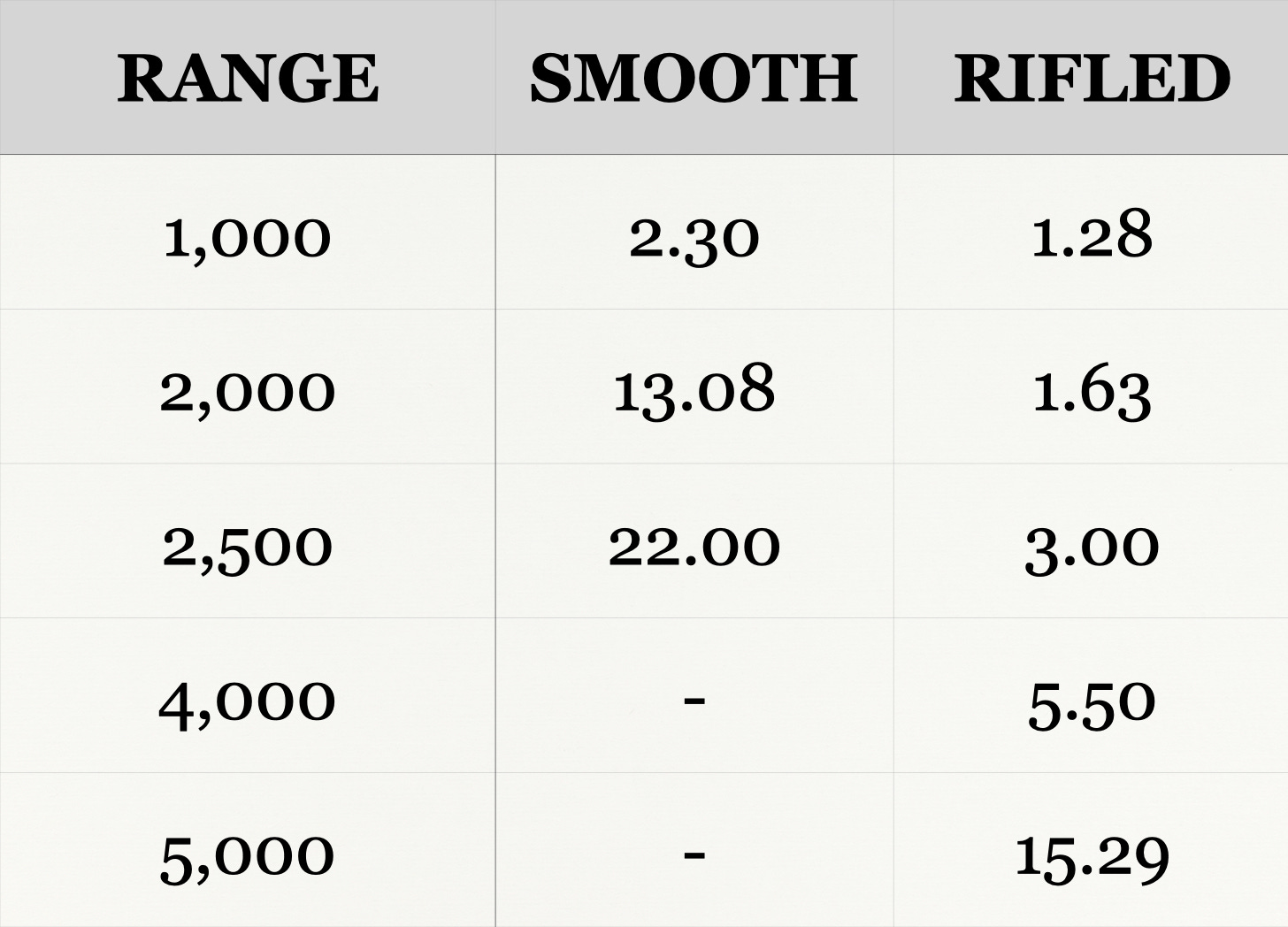Image resolution: width=1288 pixels, height=927 pixels.
Task: Select the 2,000 range cell
Action: (x=248, y=387)
